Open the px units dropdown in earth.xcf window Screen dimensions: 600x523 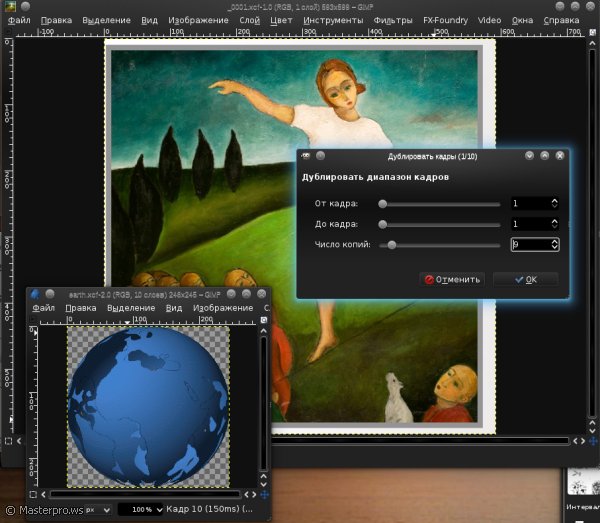click(98, 510)
